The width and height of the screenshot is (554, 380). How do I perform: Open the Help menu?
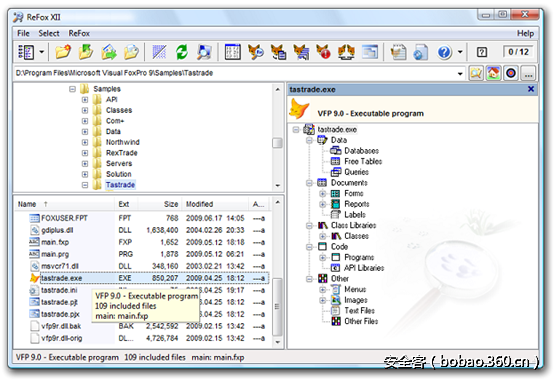tap(525, 33)
